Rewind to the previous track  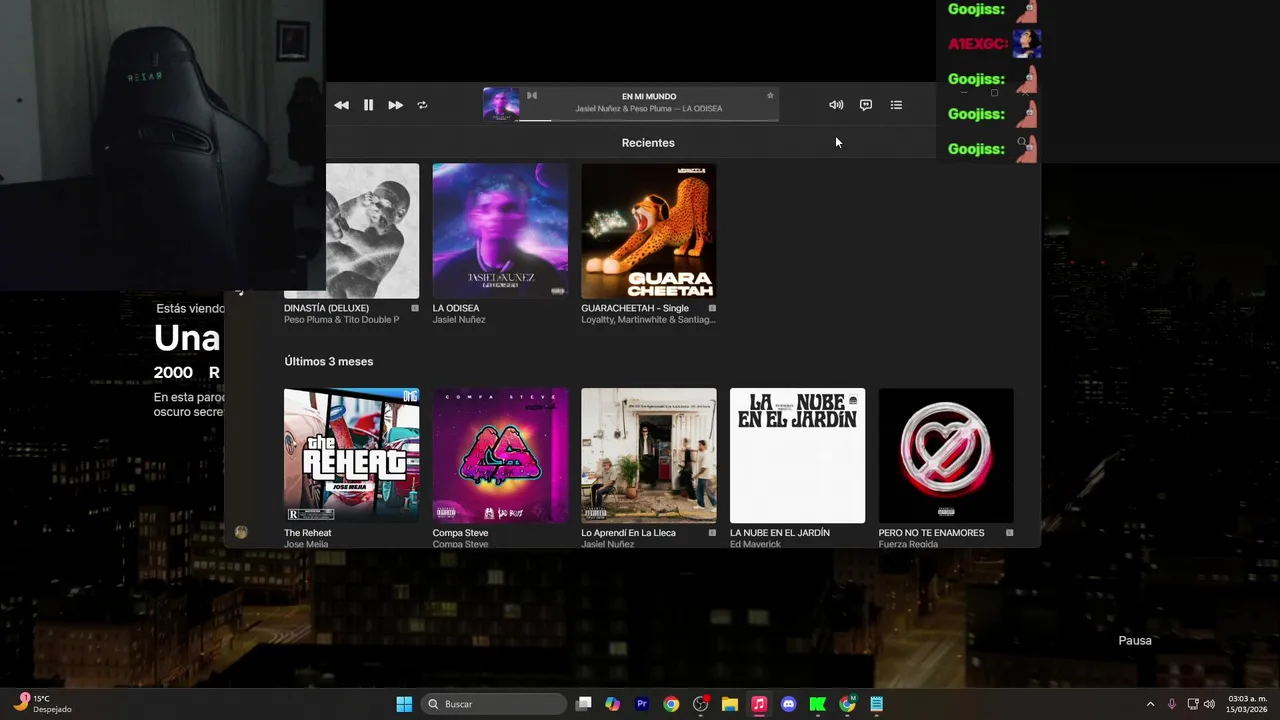pos(342,105)
